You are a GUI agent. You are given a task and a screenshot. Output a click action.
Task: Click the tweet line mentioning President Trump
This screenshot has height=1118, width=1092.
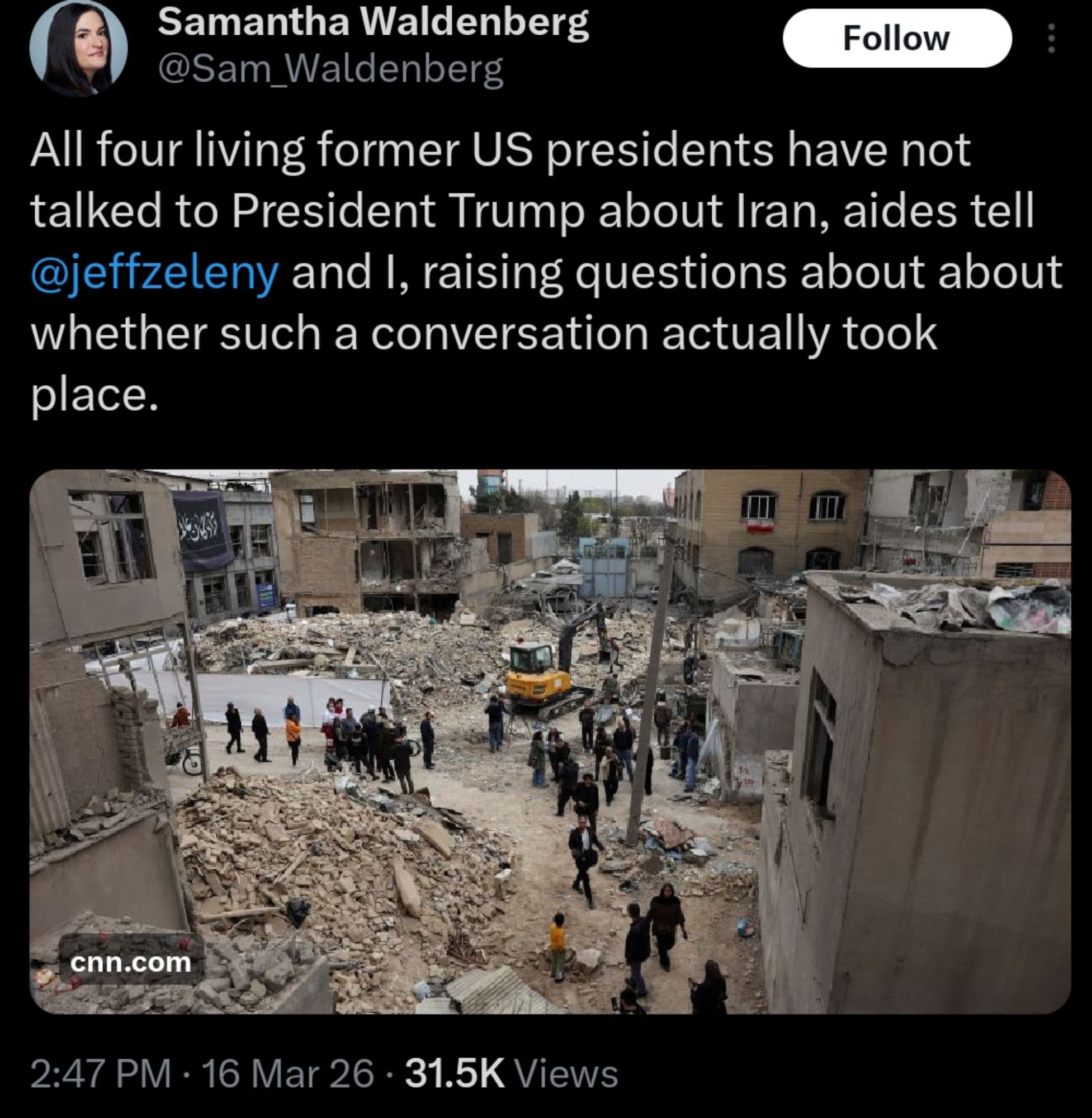(x=532, y=211)
